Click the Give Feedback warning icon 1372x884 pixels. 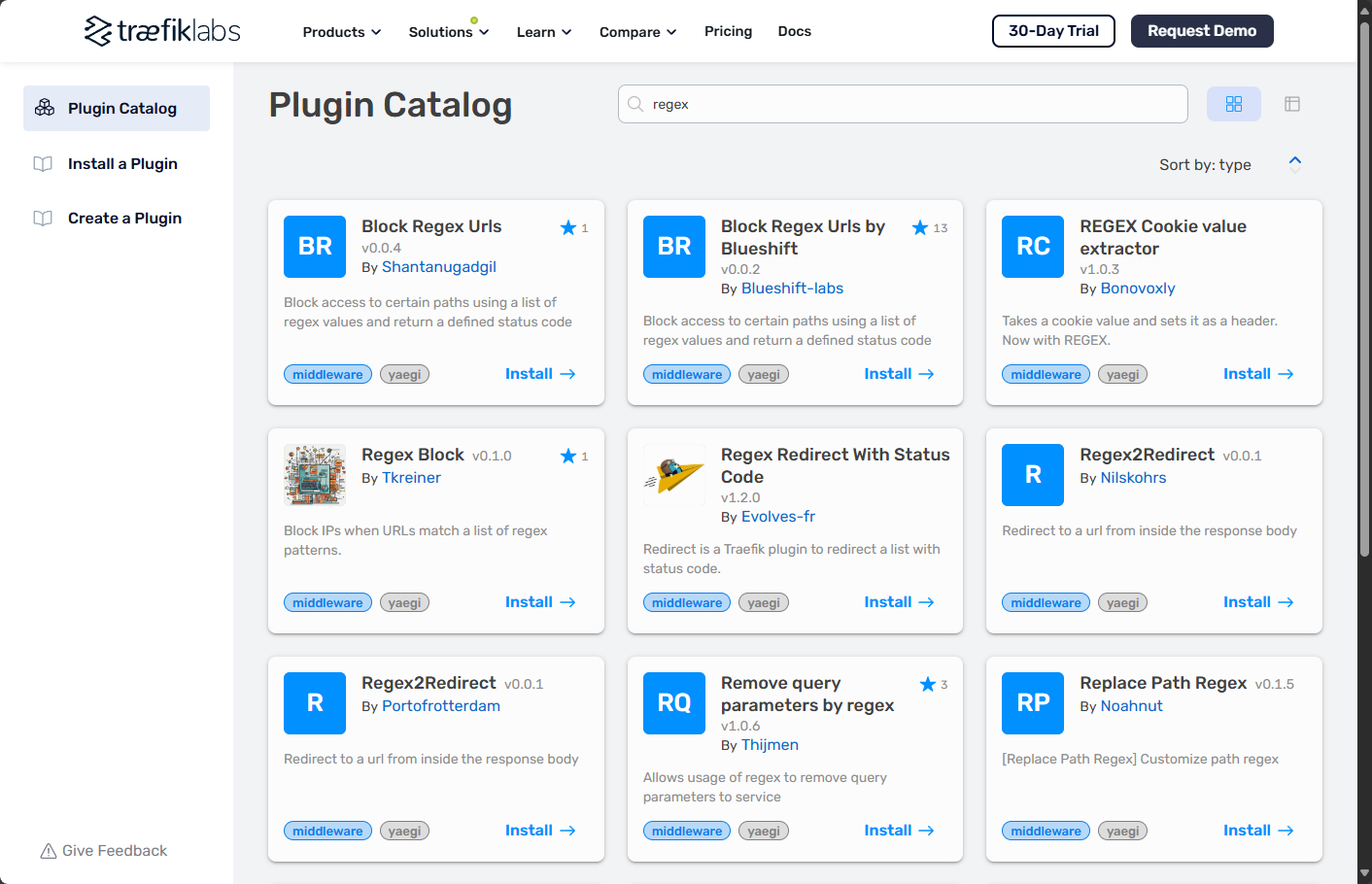[48, 851]
